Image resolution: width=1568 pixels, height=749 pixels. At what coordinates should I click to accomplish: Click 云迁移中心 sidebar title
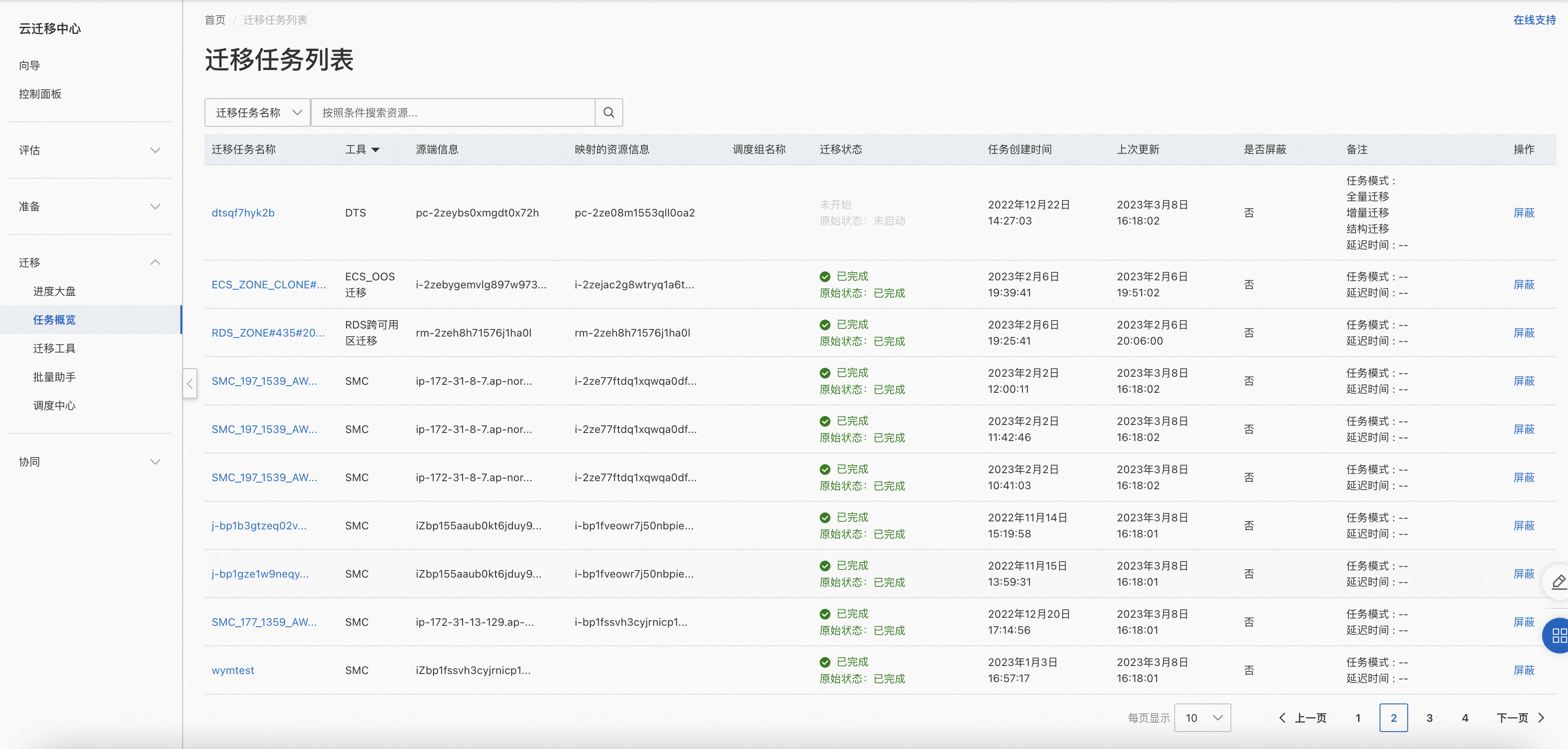(x=49, y=29)
